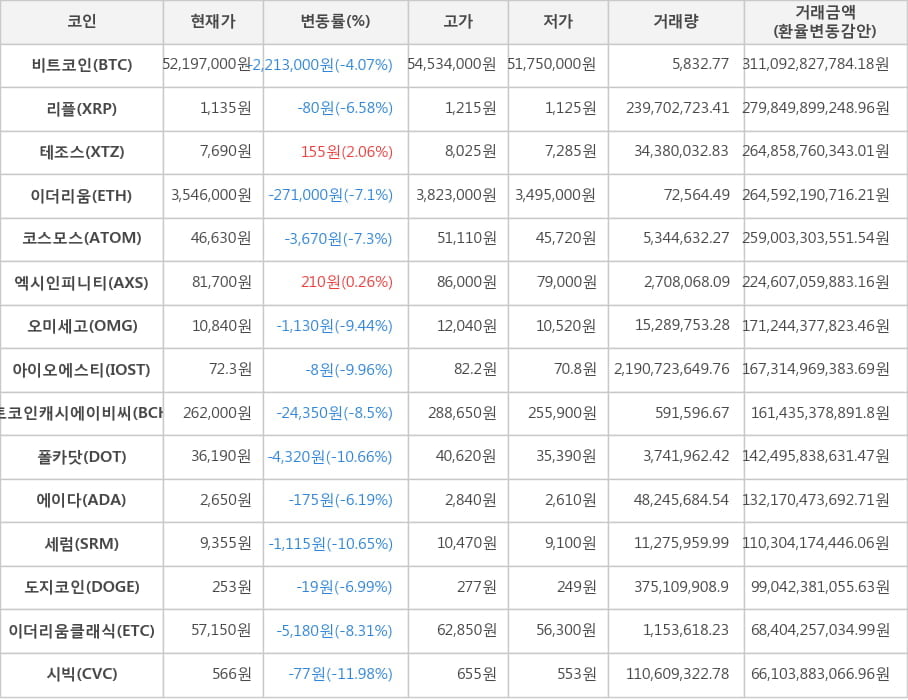Select the 리플(XRP) coin name
This screenshot has width=908, height=700.
tap(82, 108)
